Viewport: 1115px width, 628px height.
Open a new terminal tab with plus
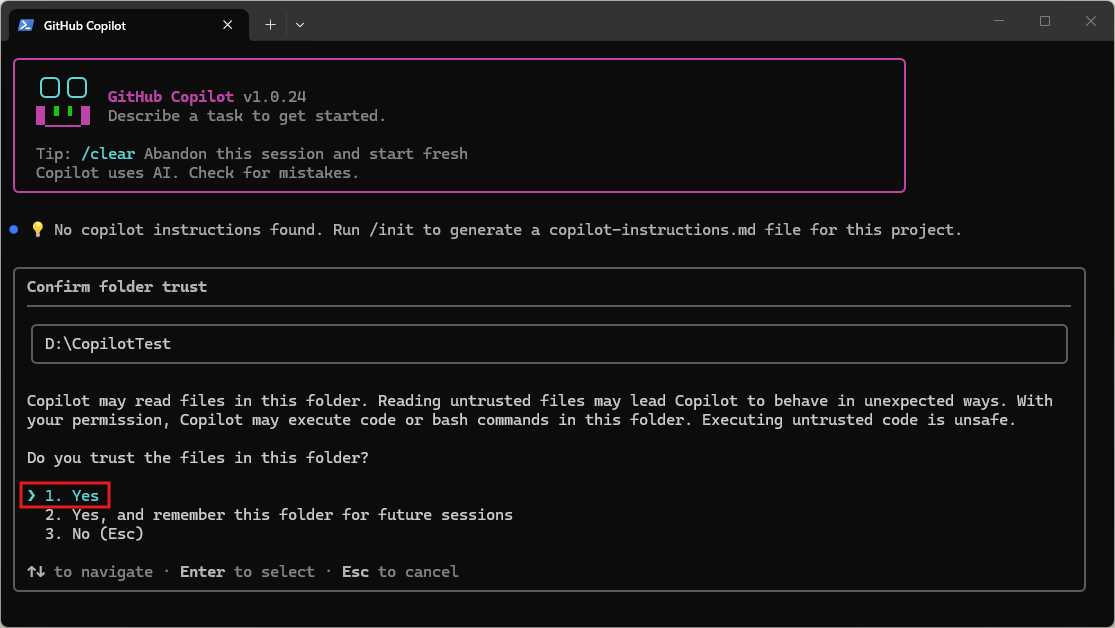pos(270,25)
